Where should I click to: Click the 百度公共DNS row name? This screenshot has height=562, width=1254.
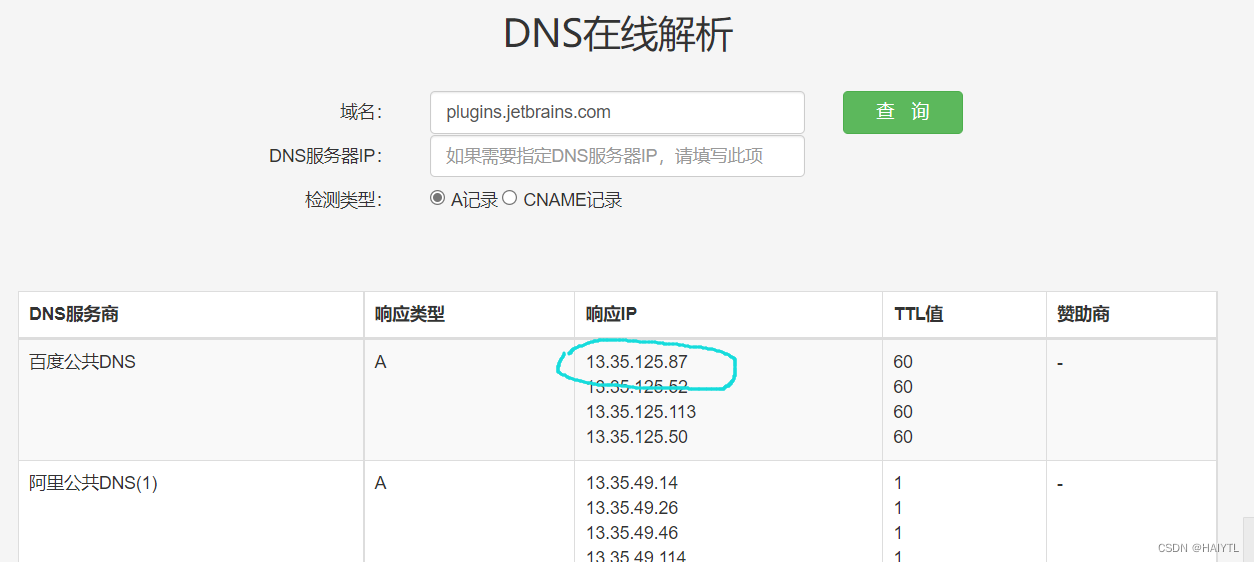click(82, 362)
